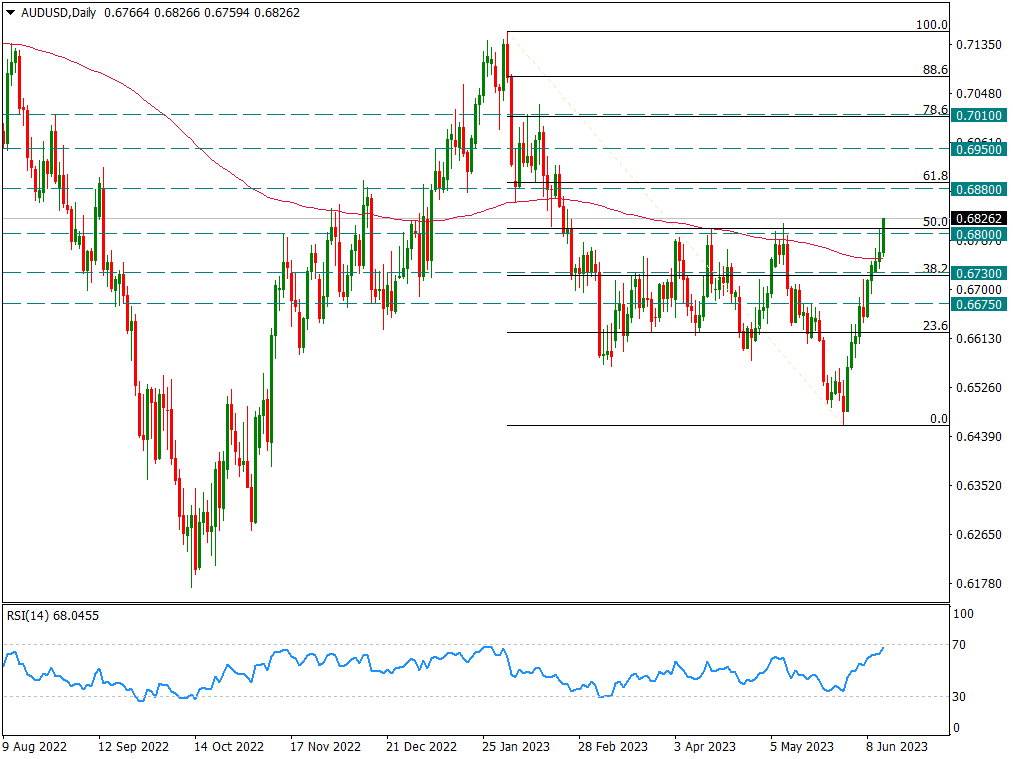Click the Fibonacci 38.2 level label
The height and width of the screenshot is (759, 1013).
(x=935, y=269)
